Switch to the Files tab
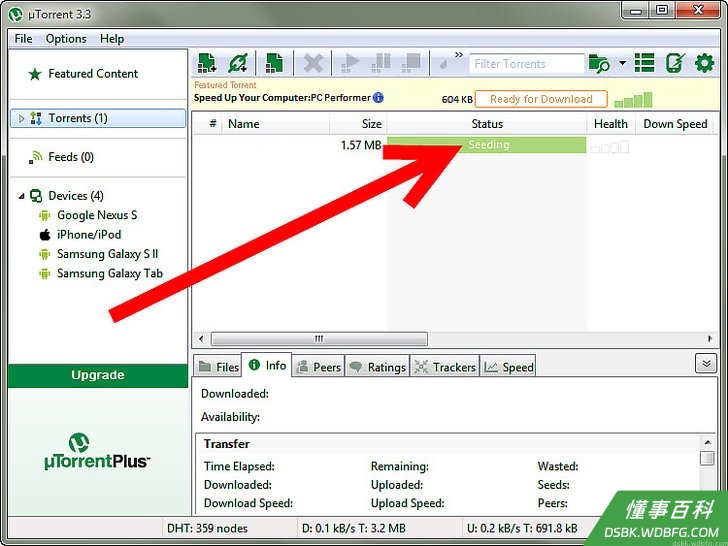Screen dimensions: 728x546 [x=218, y=367]
